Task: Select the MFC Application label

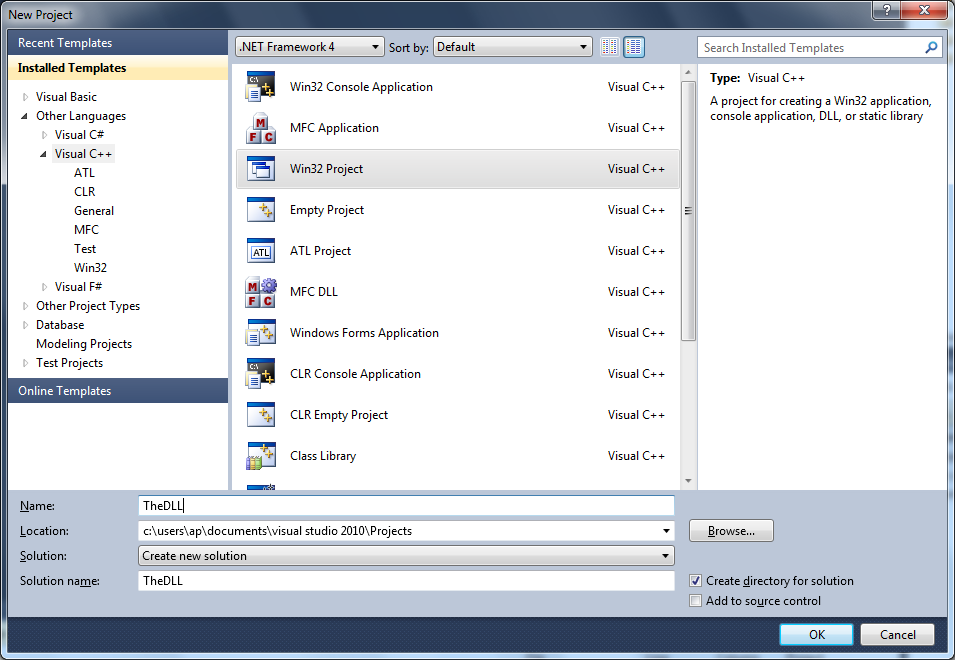Action: coord(334,128)
